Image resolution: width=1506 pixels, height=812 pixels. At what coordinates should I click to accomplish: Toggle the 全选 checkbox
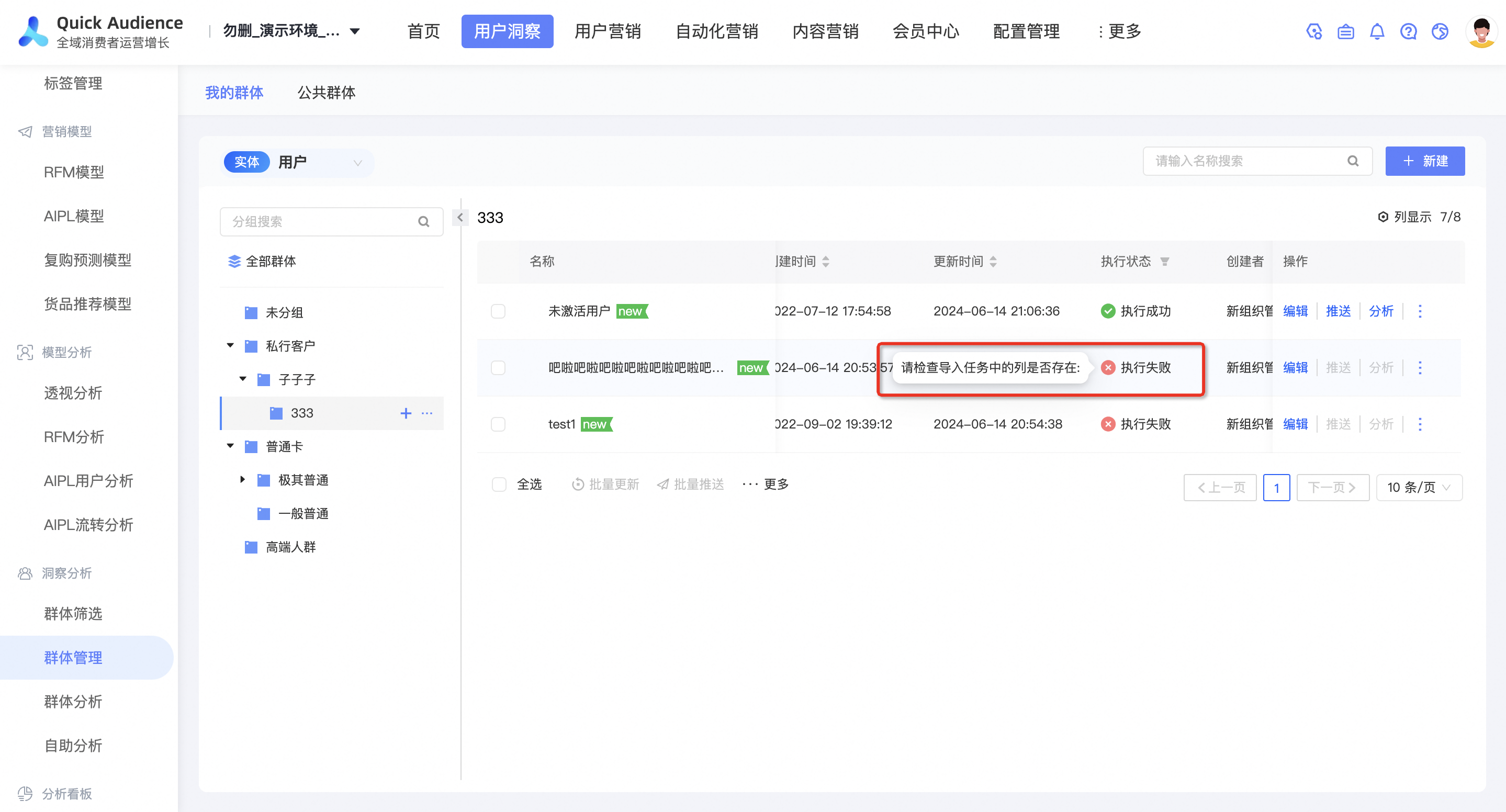click(x=499, y=484)
